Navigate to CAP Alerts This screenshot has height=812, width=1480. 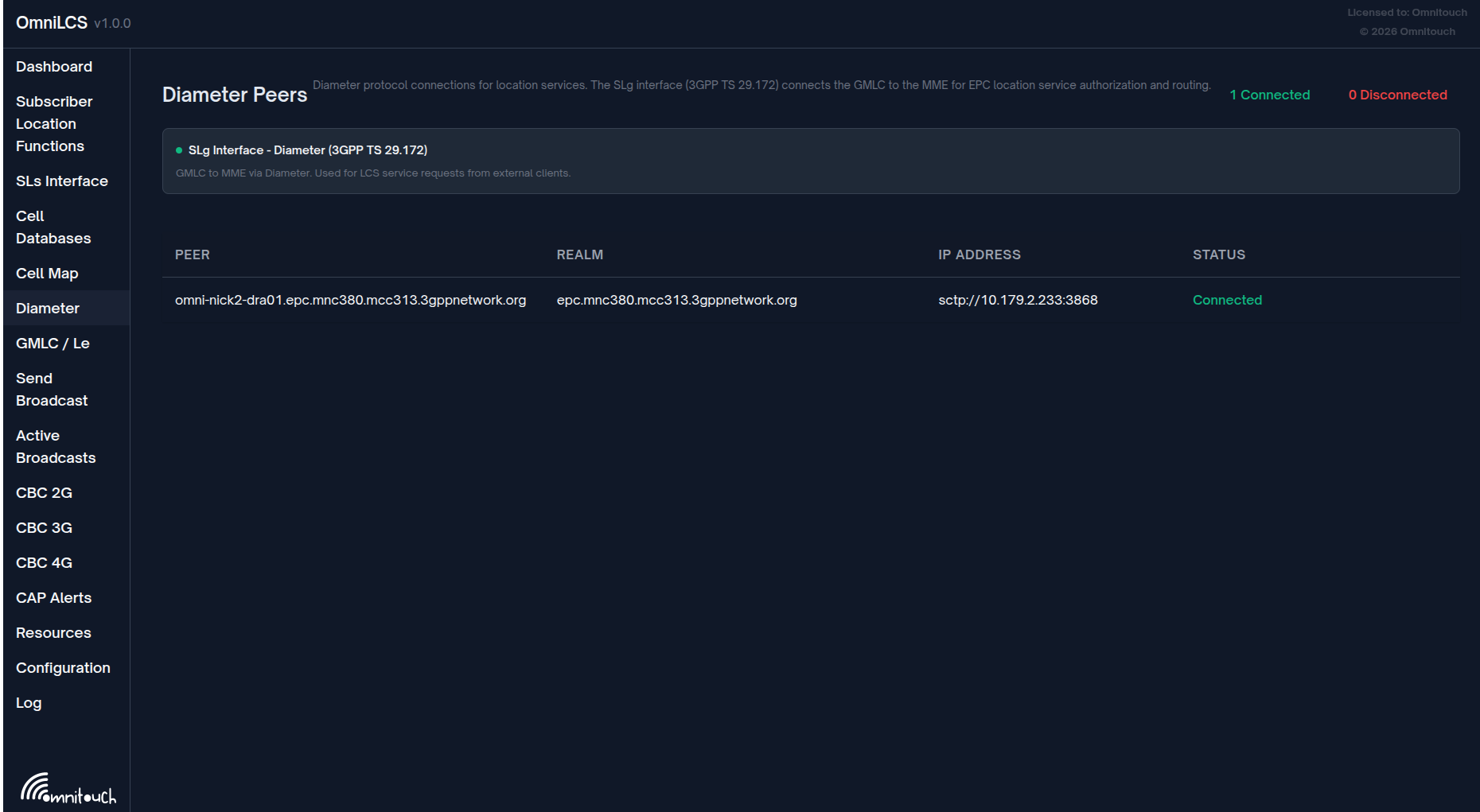(x=53, y=598)
